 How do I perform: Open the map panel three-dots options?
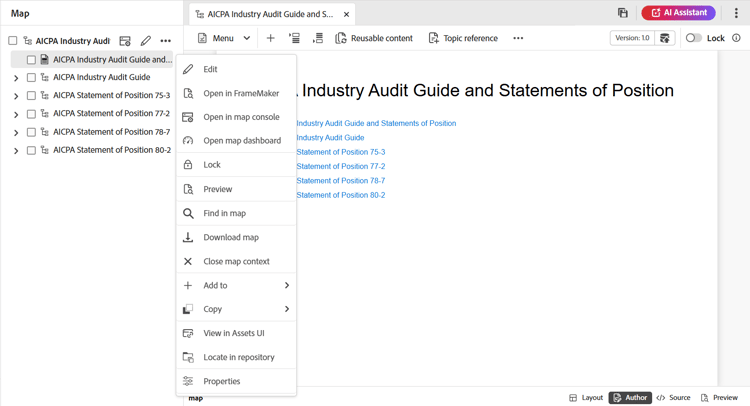pyautogui.click(x=166, y=41)
